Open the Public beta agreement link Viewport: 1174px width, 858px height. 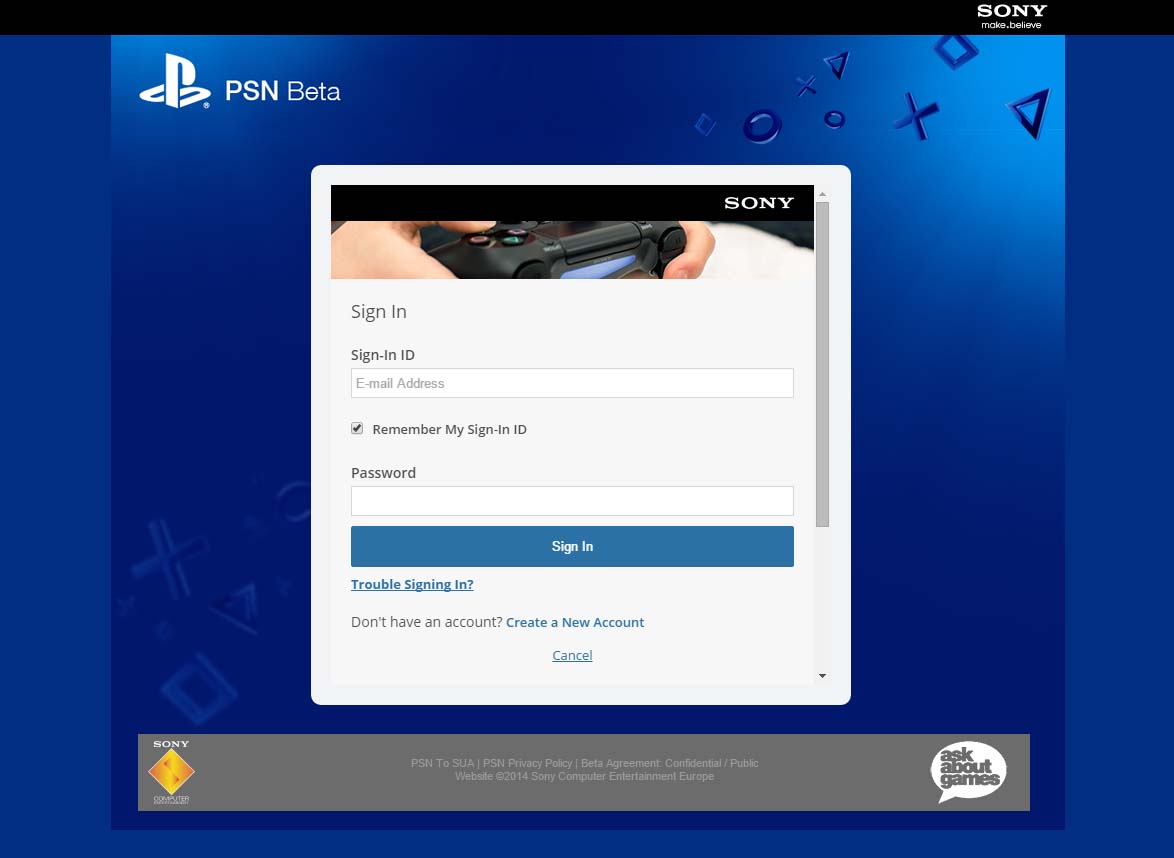coord(744,763)
